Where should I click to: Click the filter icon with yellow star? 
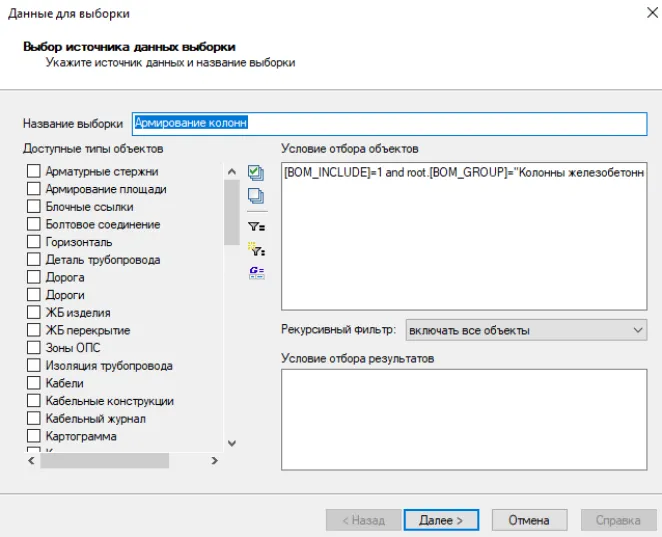coord(255,249)
